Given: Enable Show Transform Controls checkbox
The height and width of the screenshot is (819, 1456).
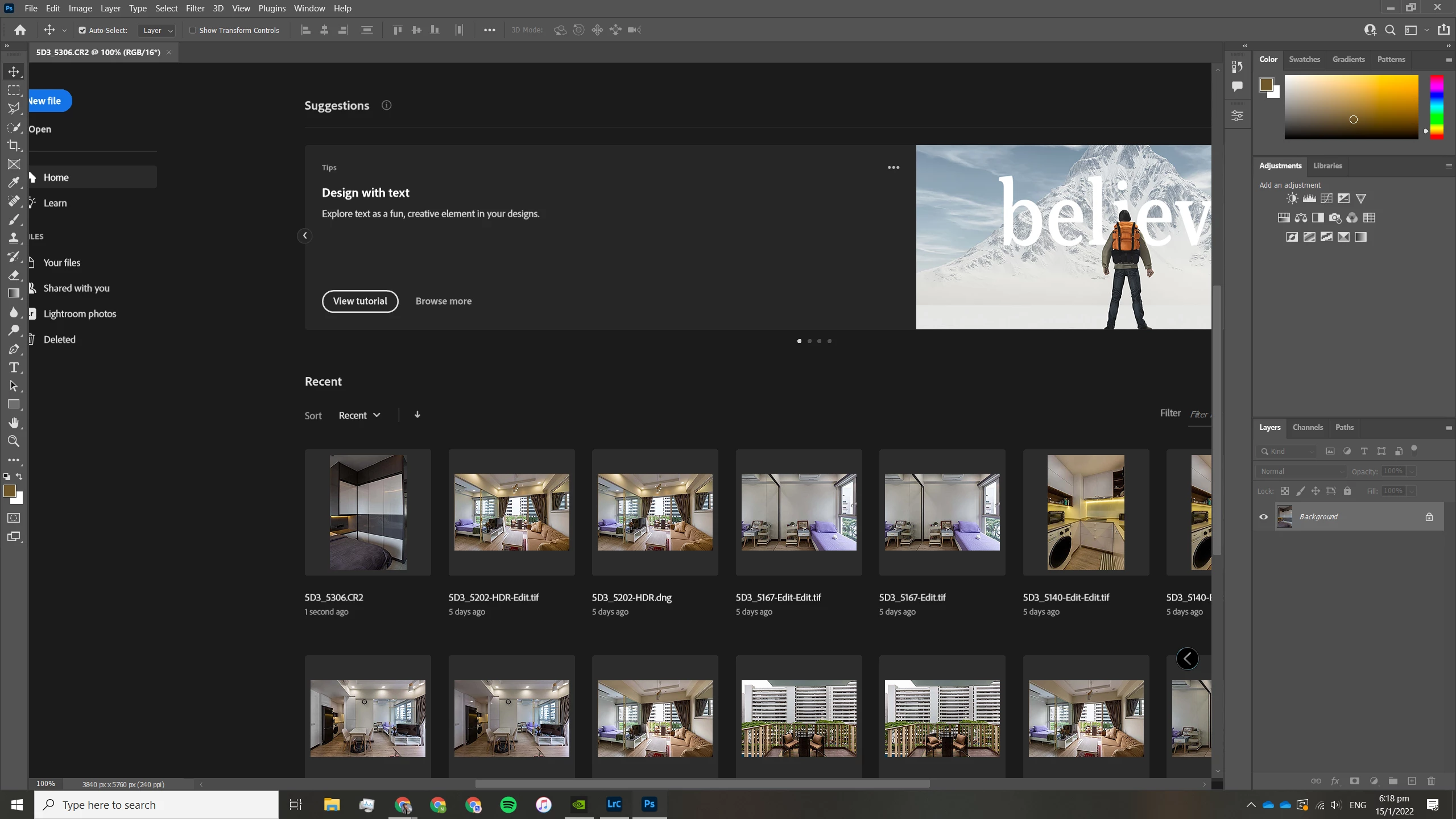Looking at the screenshot, I should coord(193,30).
